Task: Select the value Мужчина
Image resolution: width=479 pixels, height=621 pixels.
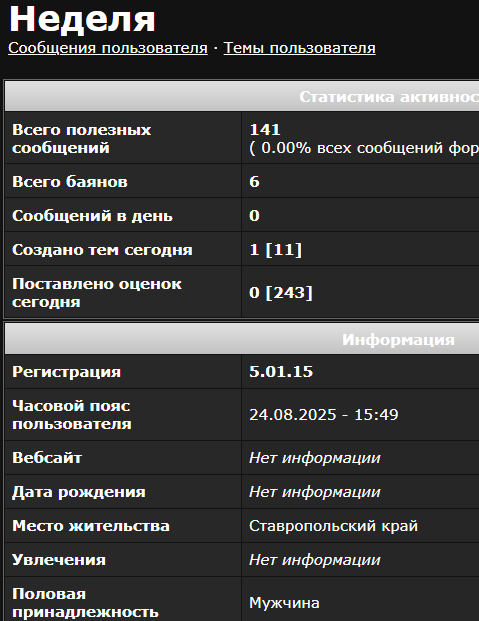Action: [x=284, y=603]
